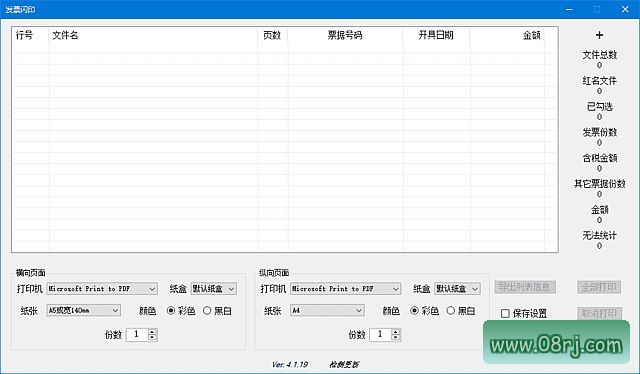This screenshot has width=640, height=374.
Task: Open the landscape page 纸张 dropdown
Action: (x=83, y=310)
